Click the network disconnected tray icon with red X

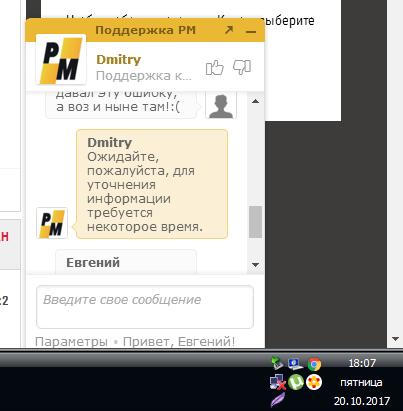point(278,382)
